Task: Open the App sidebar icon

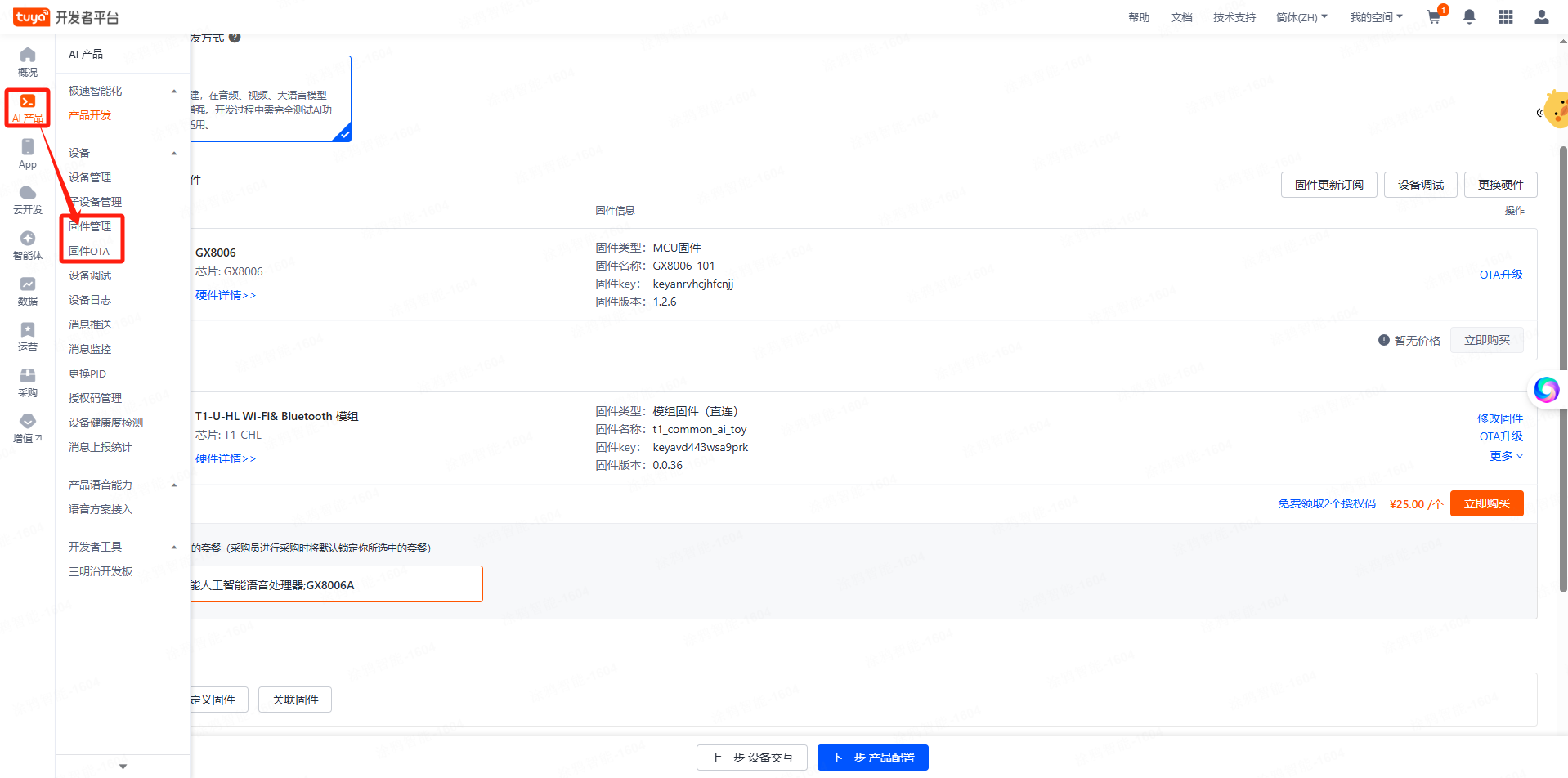Action: point(28,153)
